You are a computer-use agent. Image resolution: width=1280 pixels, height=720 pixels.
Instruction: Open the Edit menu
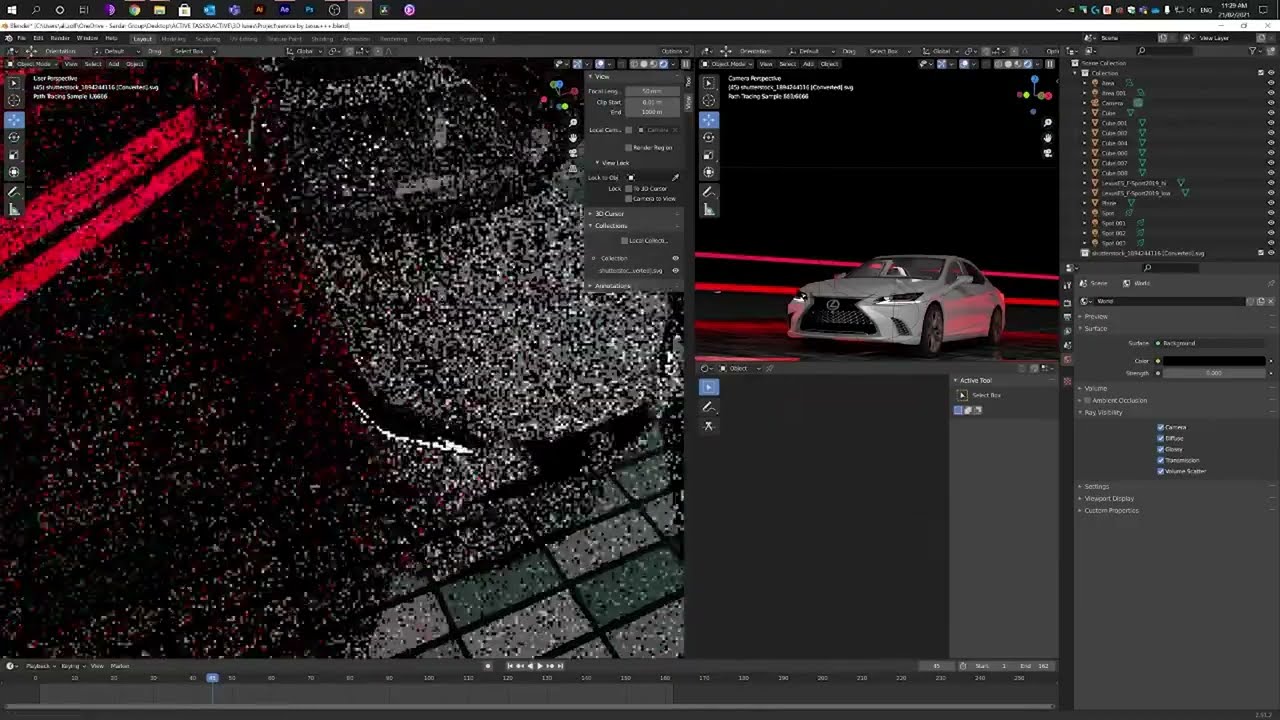[38, 38]
